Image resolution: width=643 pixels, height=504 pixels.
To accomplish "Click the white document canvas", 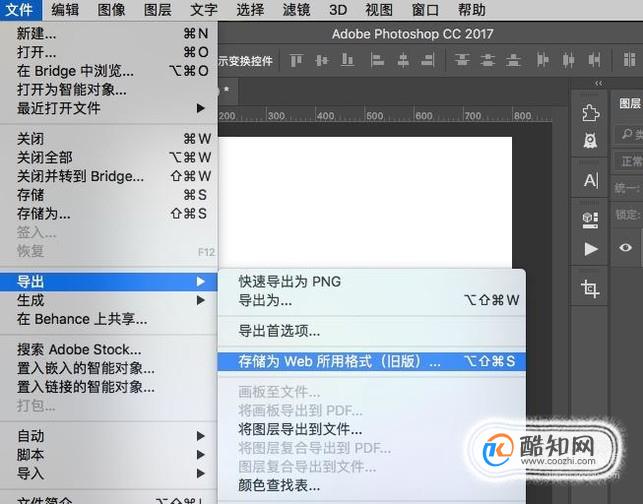I will click(x=365, y=202).
